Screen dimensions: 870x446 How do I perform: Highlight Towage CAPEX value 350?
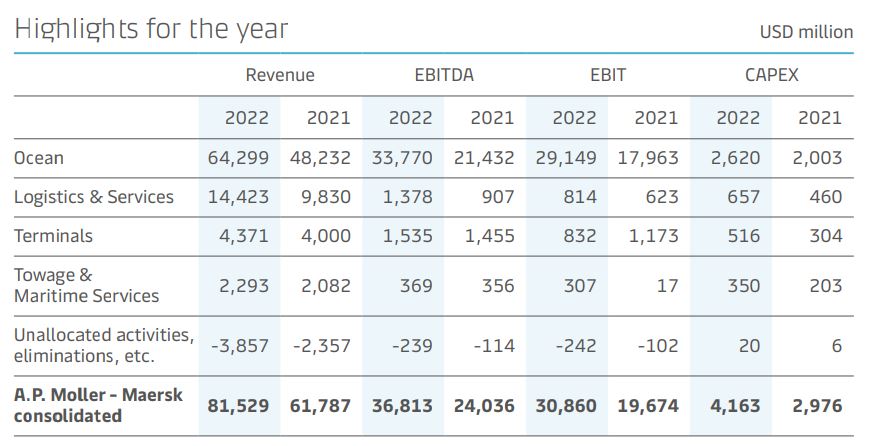tap(743, 286)
